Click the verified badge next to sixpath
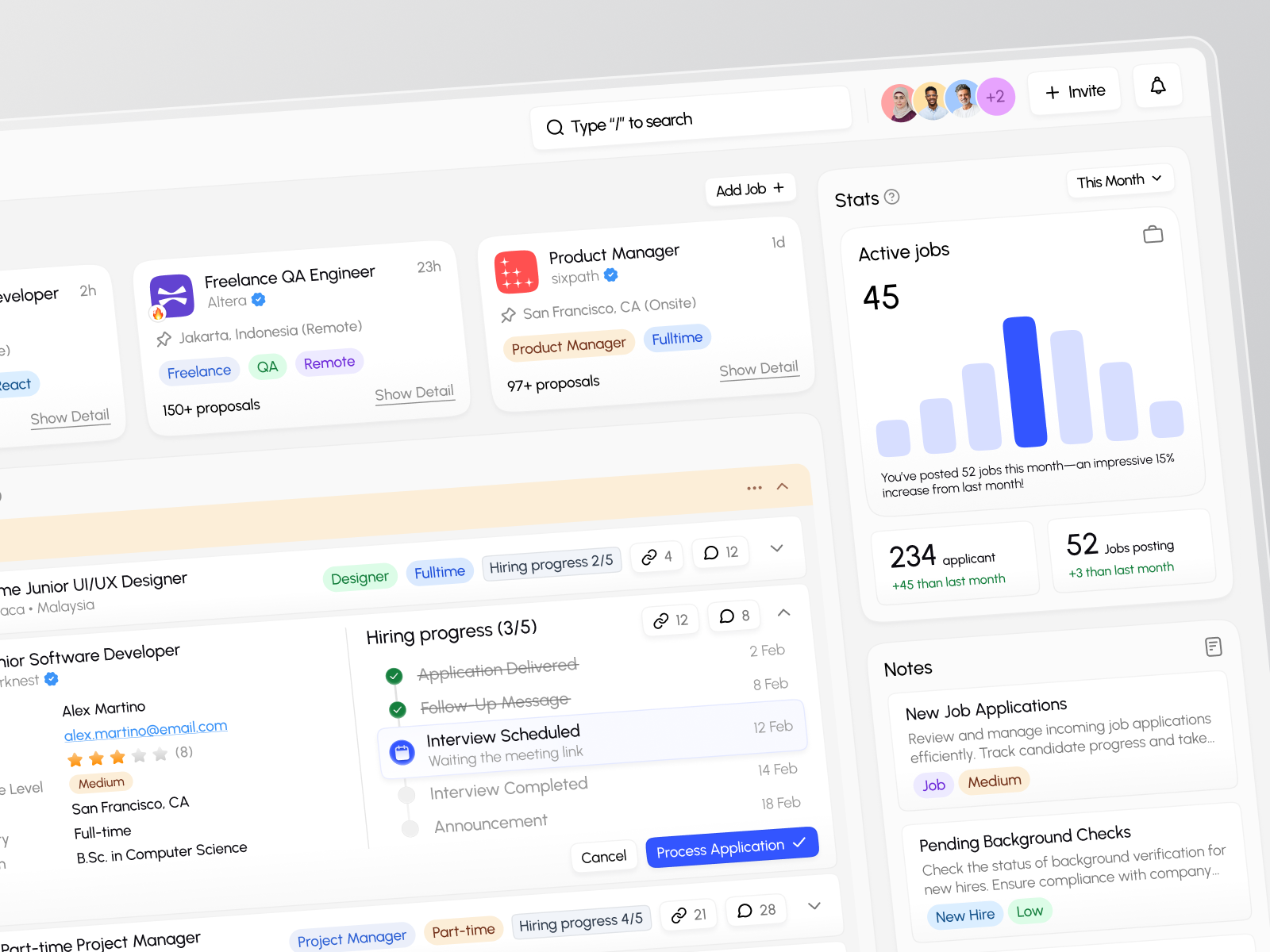1270x952 pixels. [x=610, y=275]
